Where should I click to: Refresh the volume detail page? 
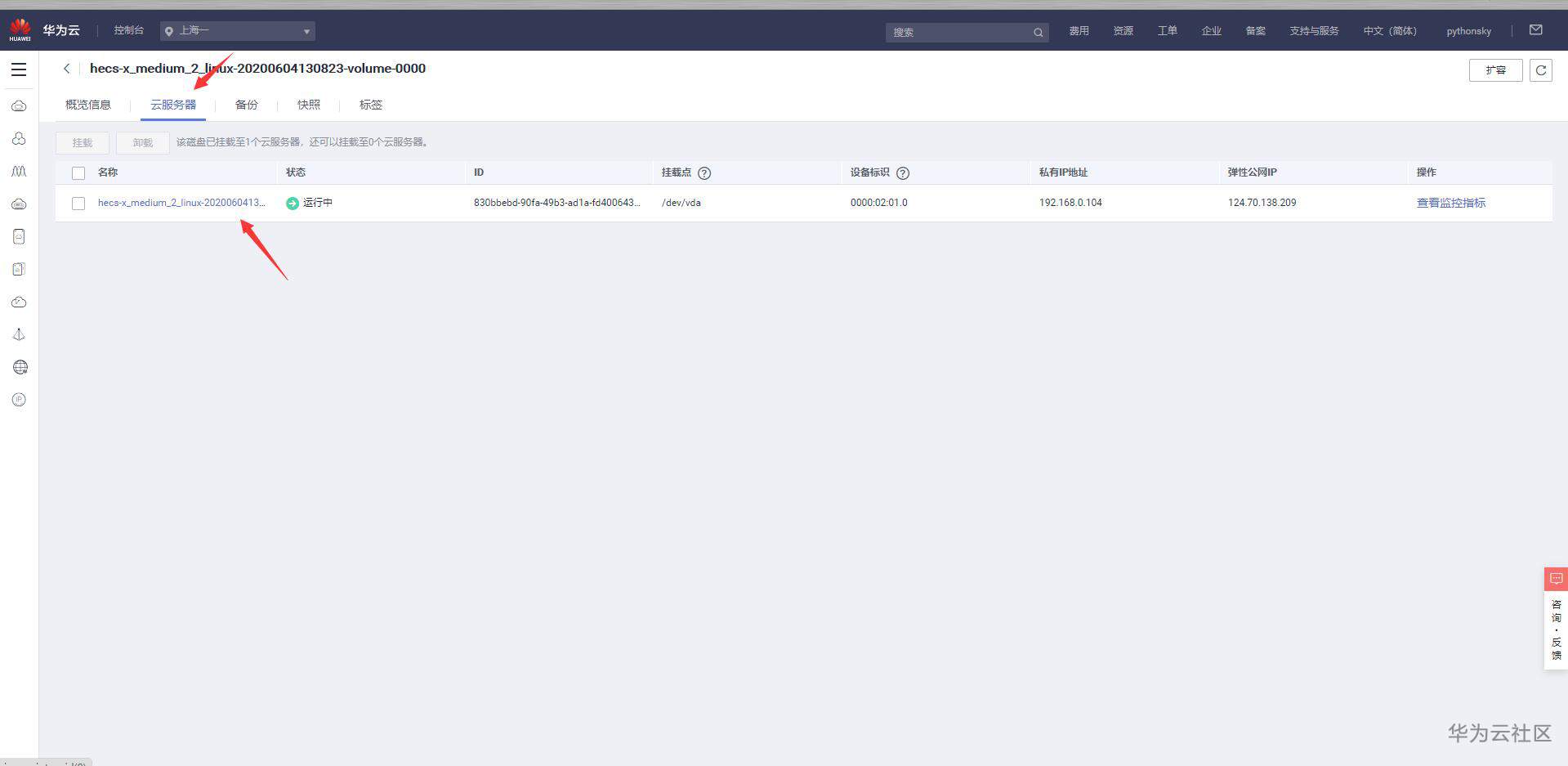[x=1541, y=70]
